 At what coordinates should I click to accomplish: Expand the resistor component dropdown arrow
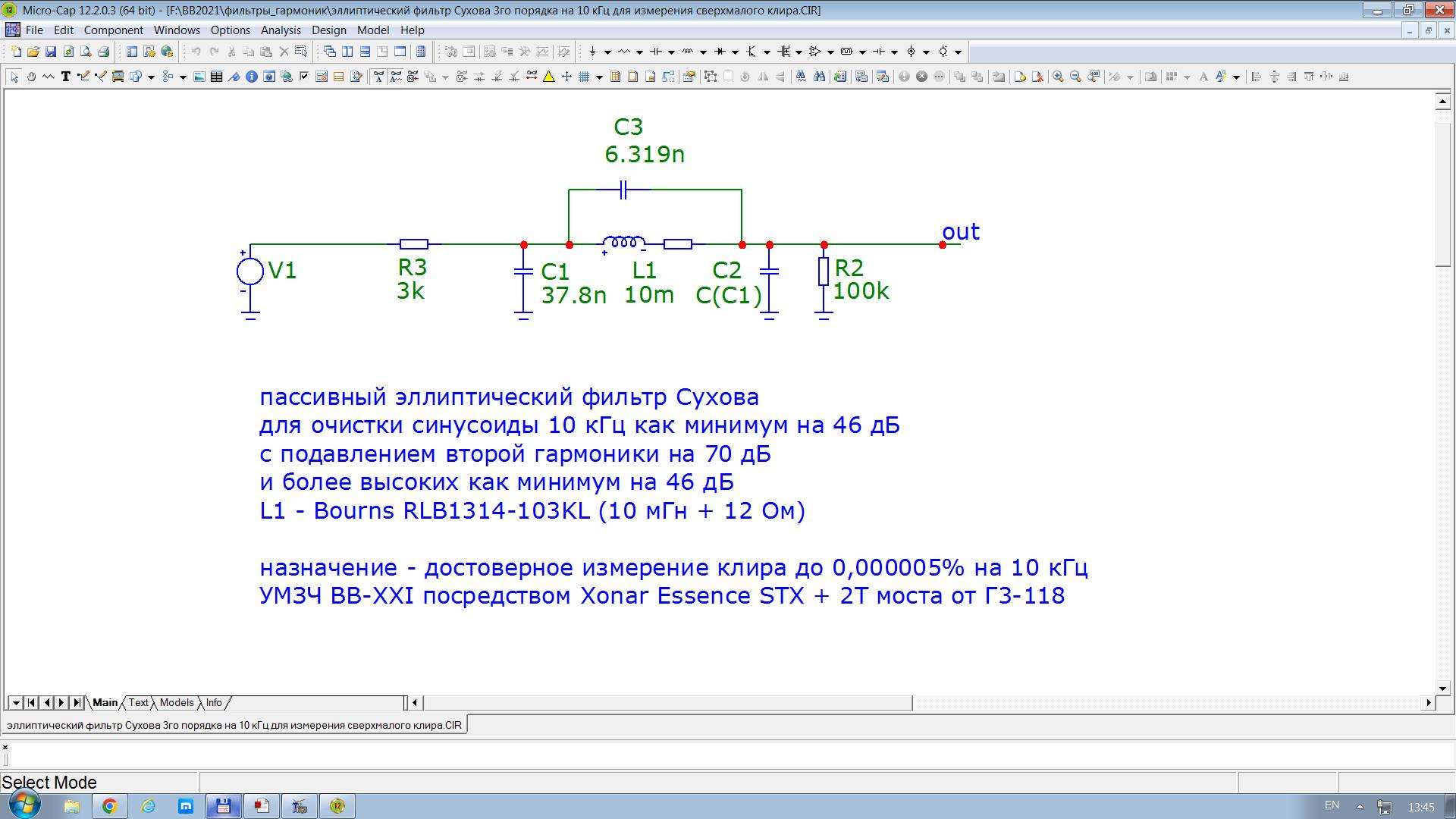click(639, 52)
